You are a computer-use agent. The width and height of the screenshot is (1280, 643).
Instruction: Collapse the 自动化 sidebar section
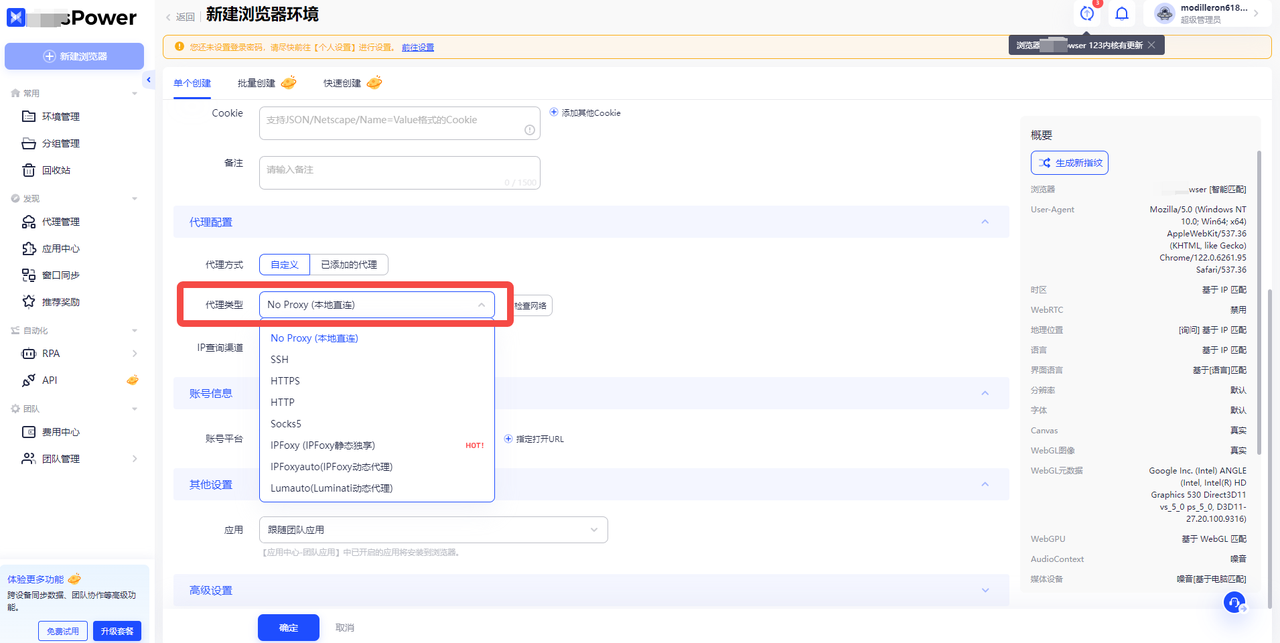pyautogui.click(x=135, y=330)
